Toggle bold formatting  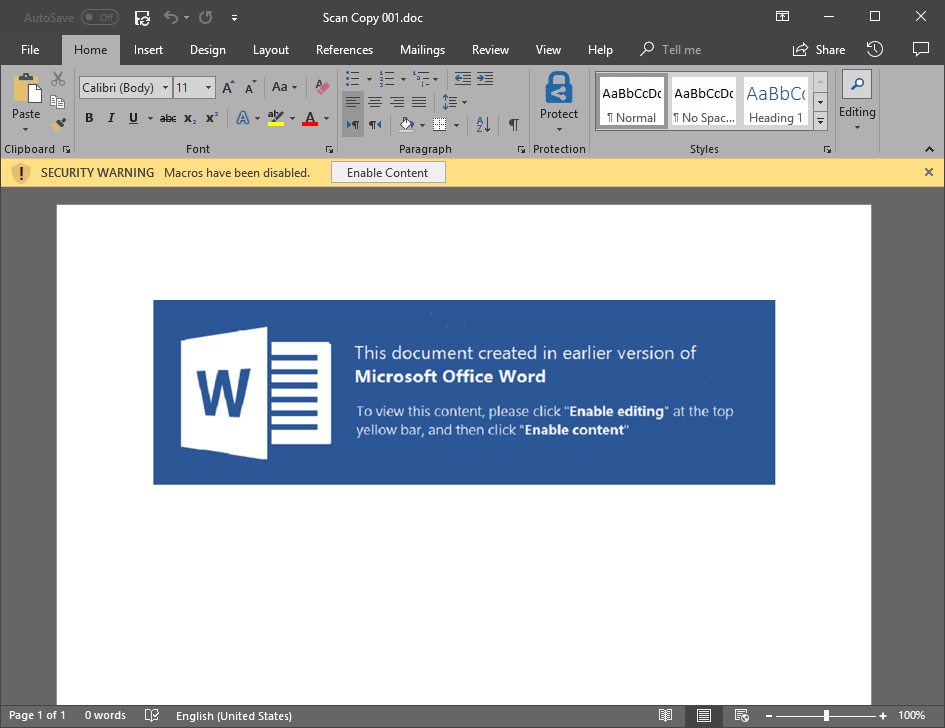click(x=89, y=118)
